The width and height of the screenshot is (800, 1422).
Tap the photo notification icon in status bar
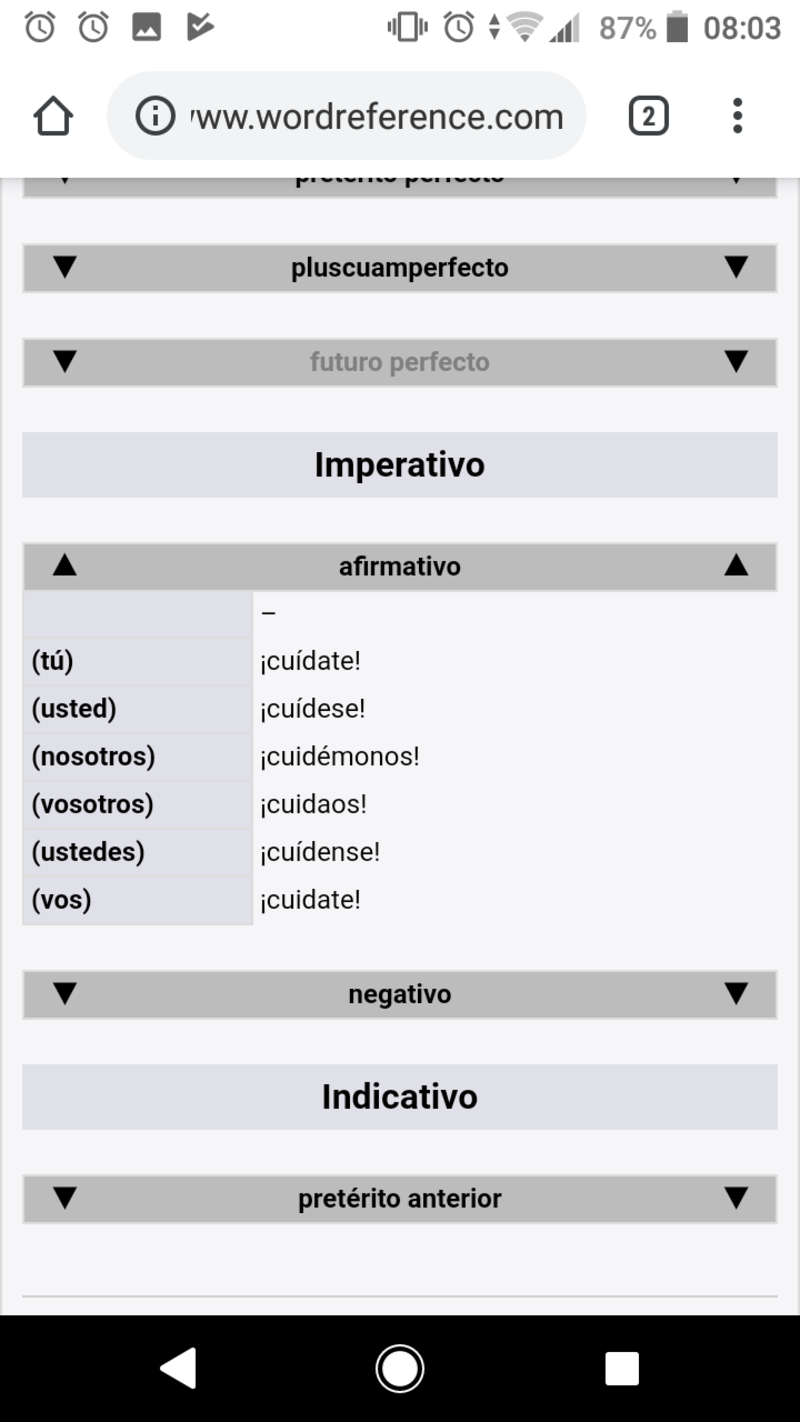click(145, 27)
